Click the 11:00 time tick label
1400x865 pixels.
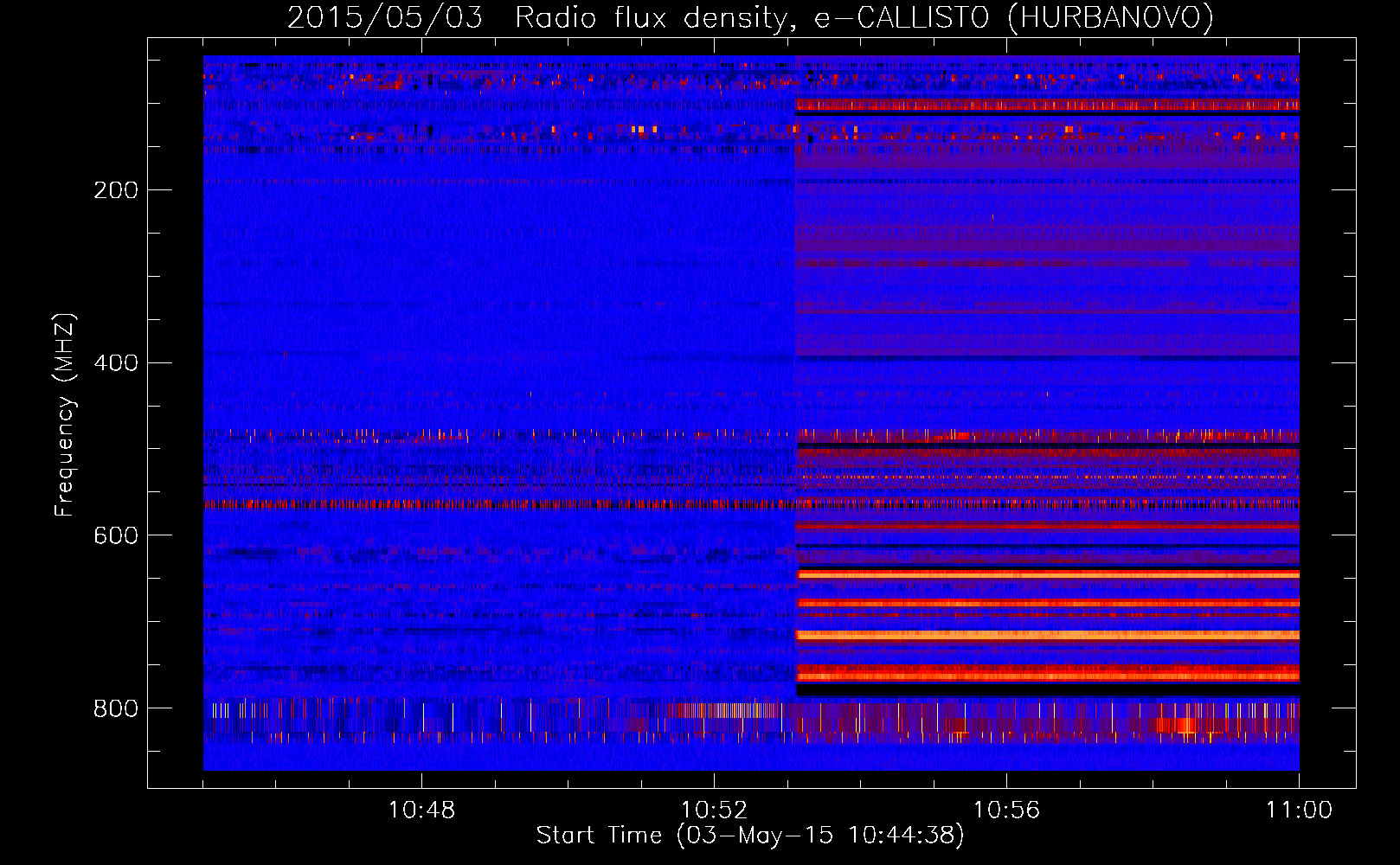tap(1299, 811)
